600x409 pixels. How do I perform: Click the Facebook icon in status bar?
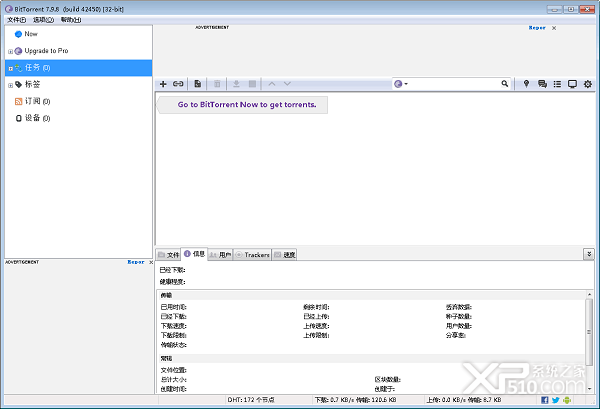click(x=545, y=400)
